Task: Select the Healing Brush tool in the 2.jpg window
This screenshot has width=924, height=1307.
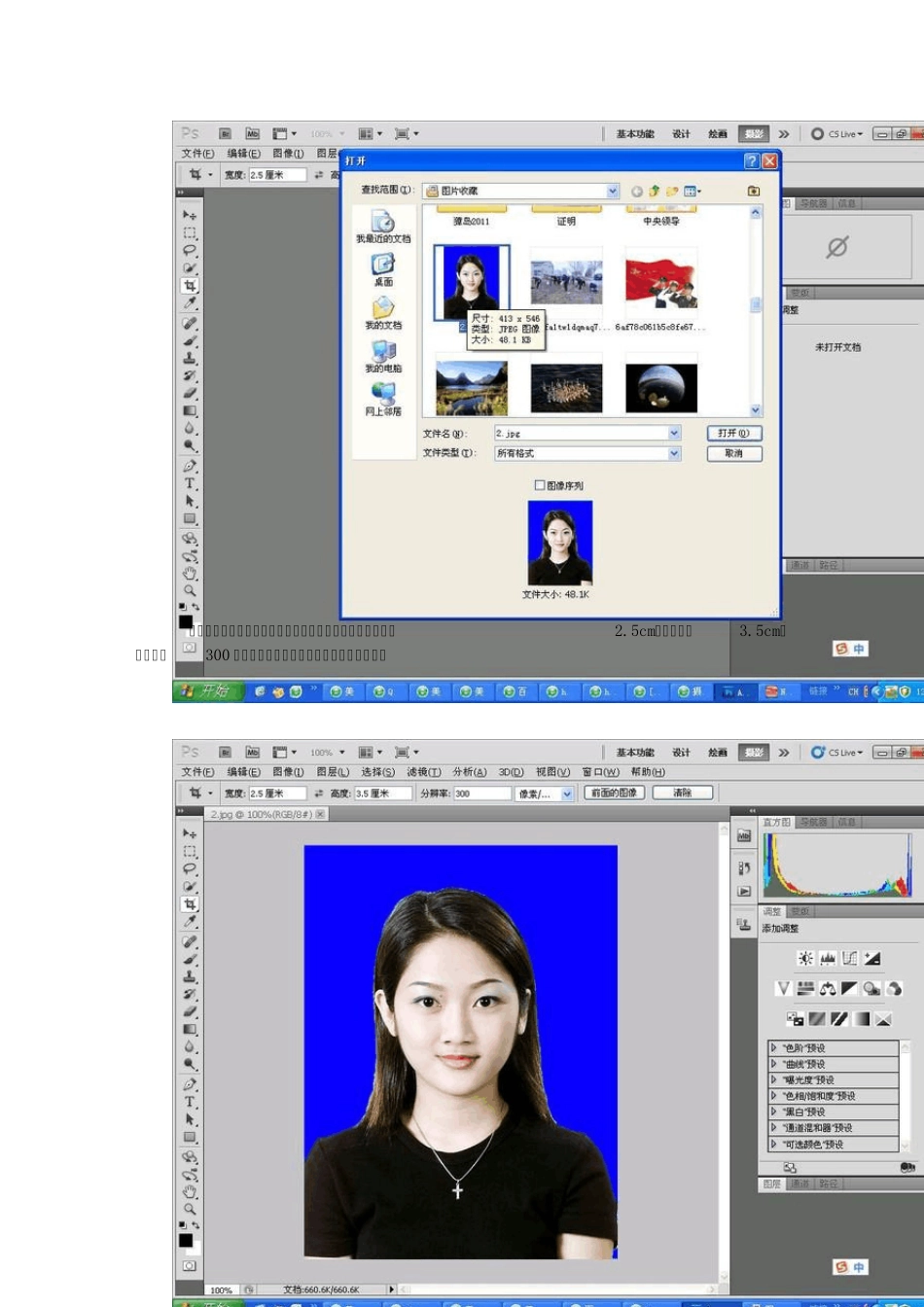Action: 190,940
